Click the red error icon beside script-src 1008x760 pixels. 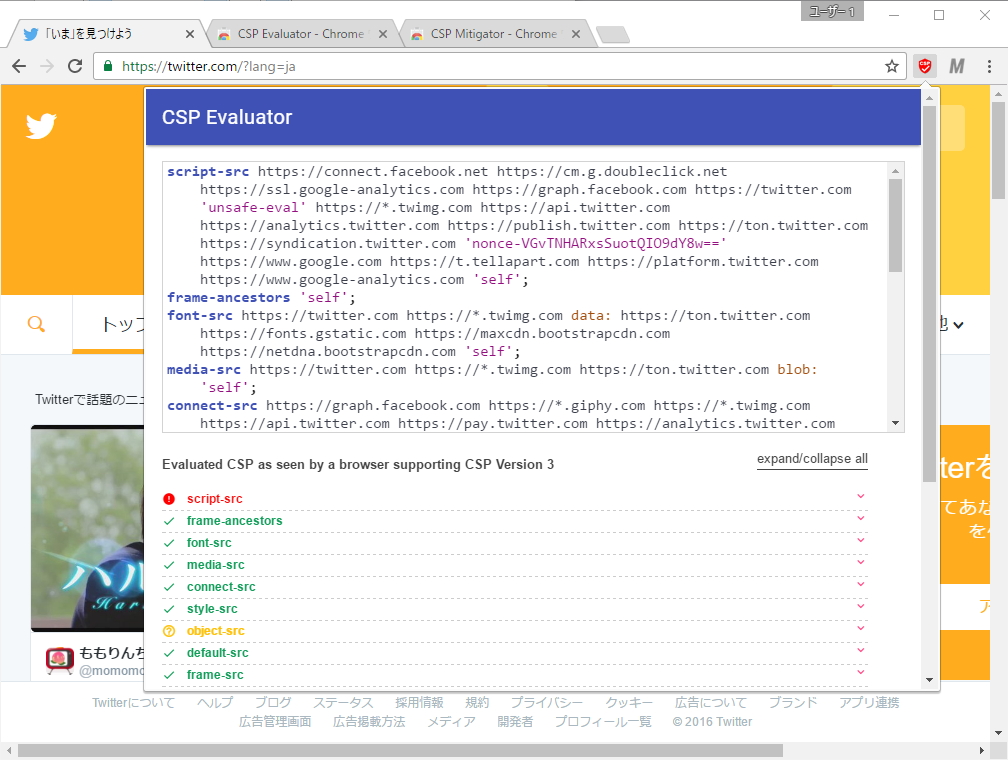click(169, 499)
